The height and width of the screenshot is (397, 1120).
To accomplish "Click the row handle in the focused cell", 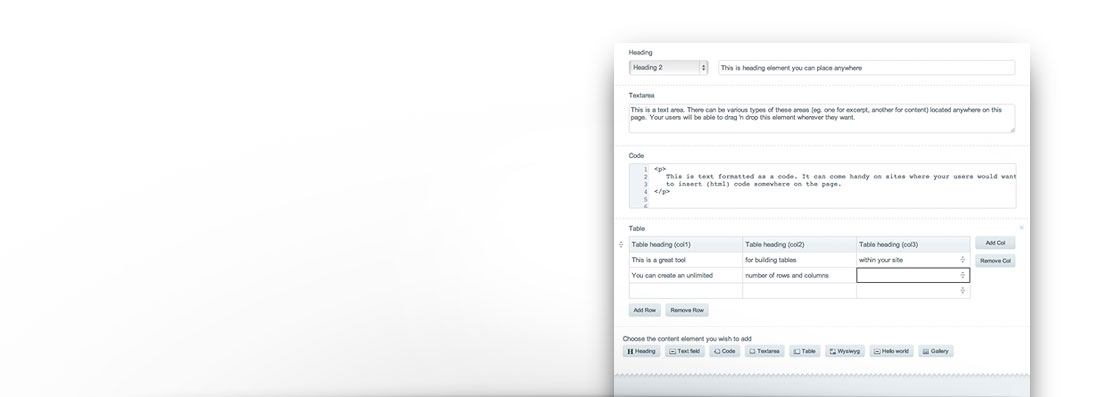I will coord(963,276).
